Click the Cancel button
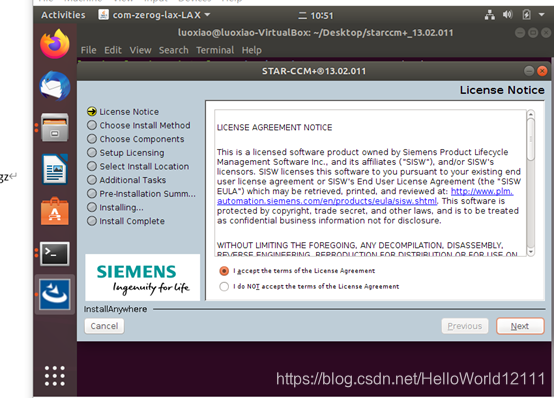Image resolution: width=554 pixels, height=398 pixels. click(x=104, y=326)
